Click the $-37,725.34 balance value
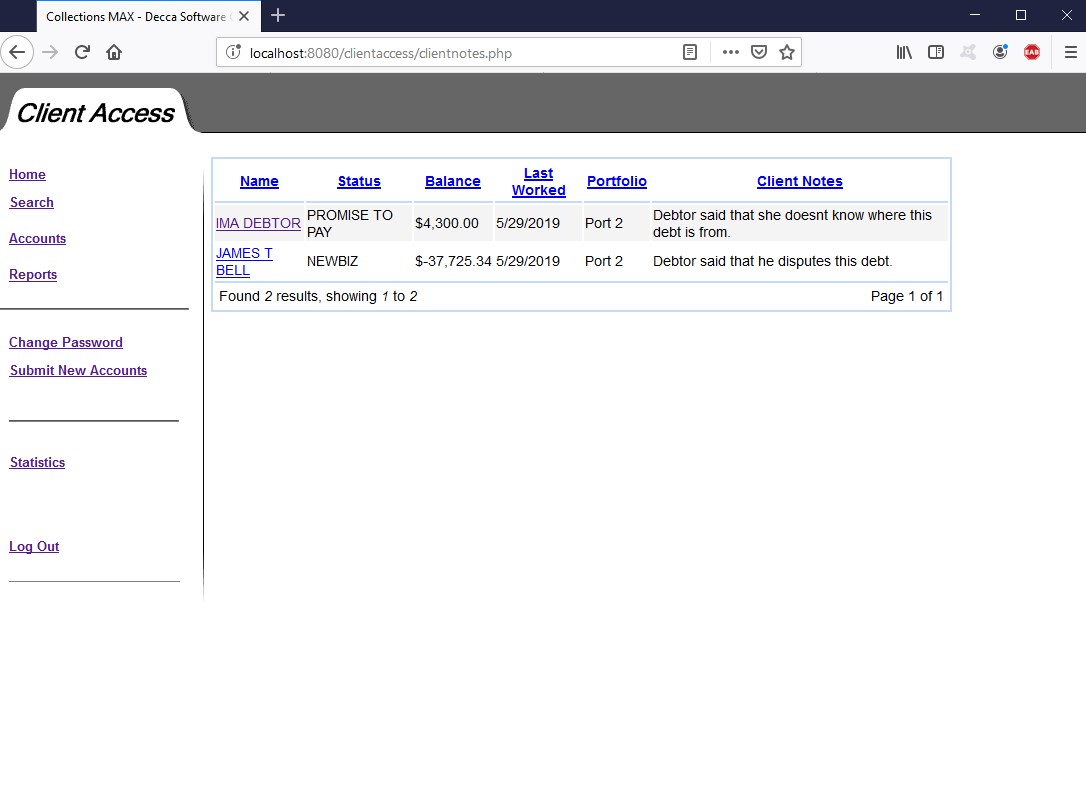1086x798 pixels. [453, 261]
